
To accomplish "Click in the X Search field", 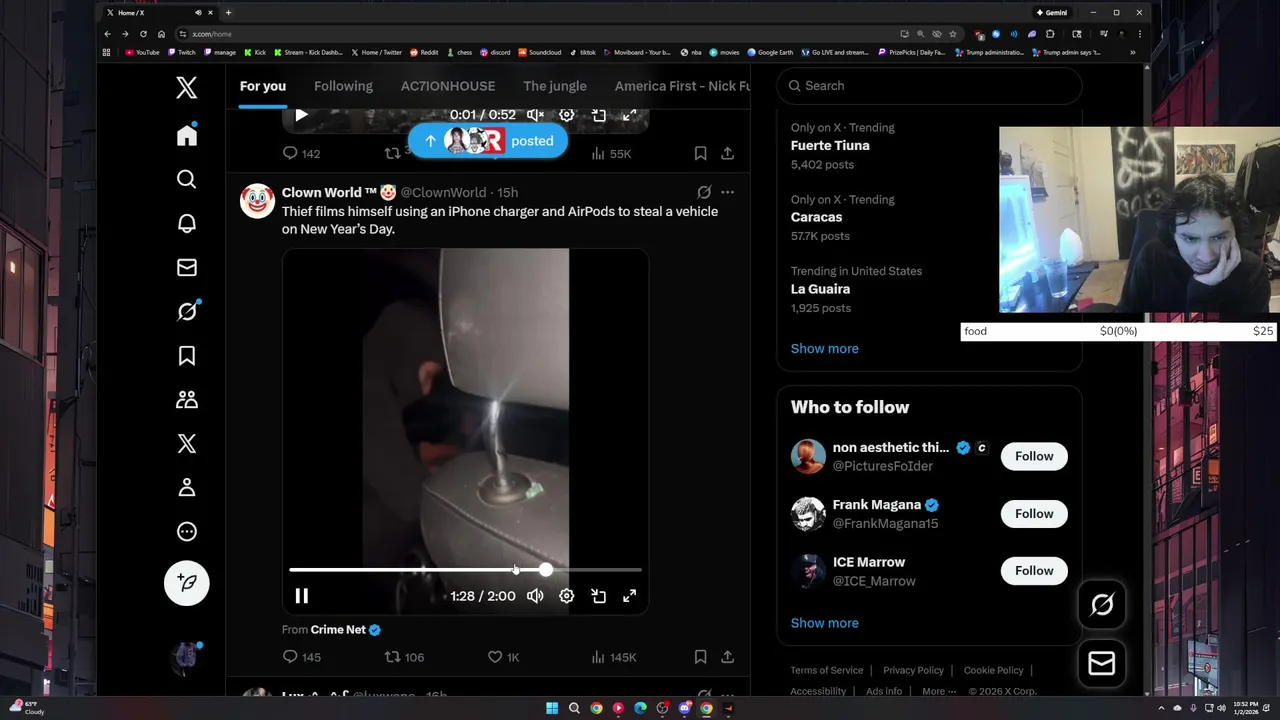I will tap(930, 86).
